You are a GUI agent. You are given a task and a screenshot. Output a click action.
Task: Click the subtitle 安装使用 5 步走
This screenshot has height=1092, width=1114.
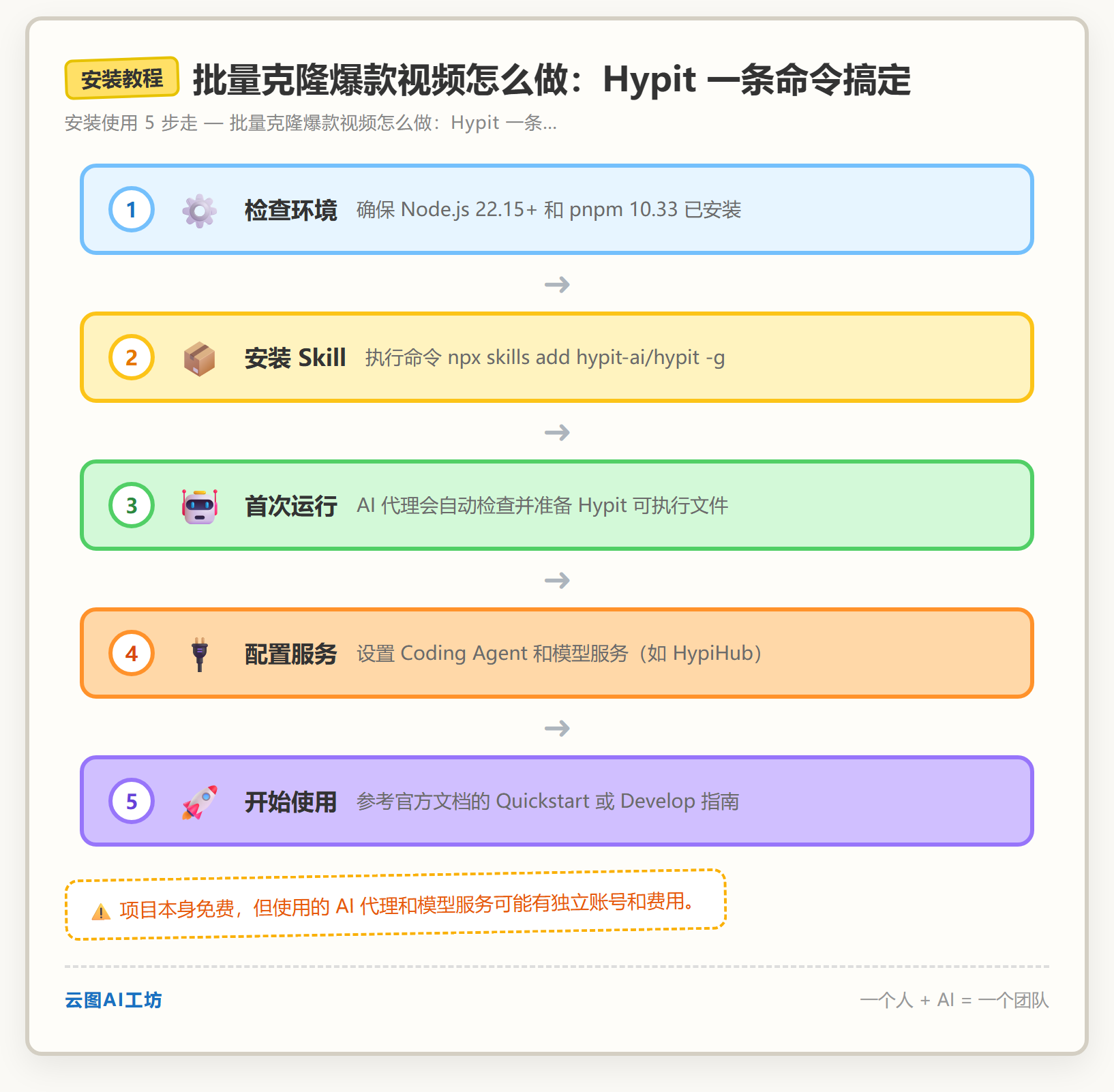132,123
